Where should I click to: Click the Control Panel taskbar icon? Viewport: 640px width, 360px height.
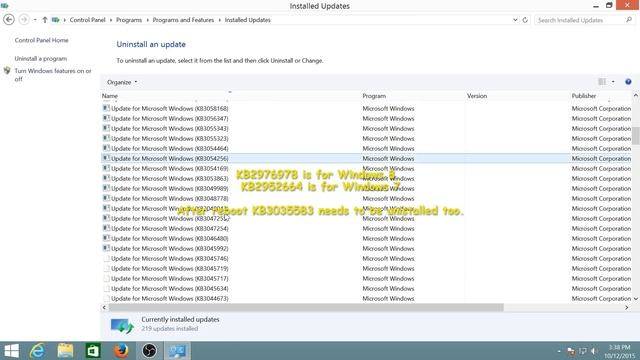[177, 351]
